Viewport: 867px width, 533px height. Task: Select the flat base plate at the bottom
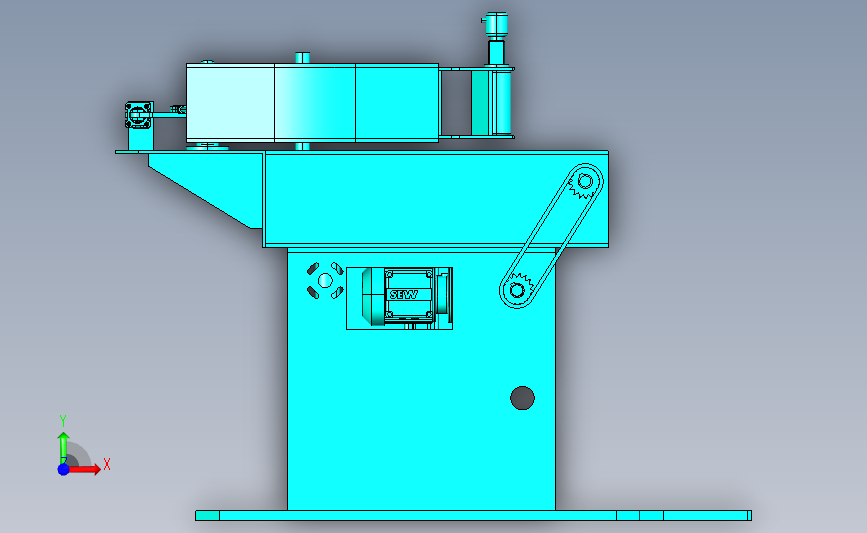coord(473,516)
